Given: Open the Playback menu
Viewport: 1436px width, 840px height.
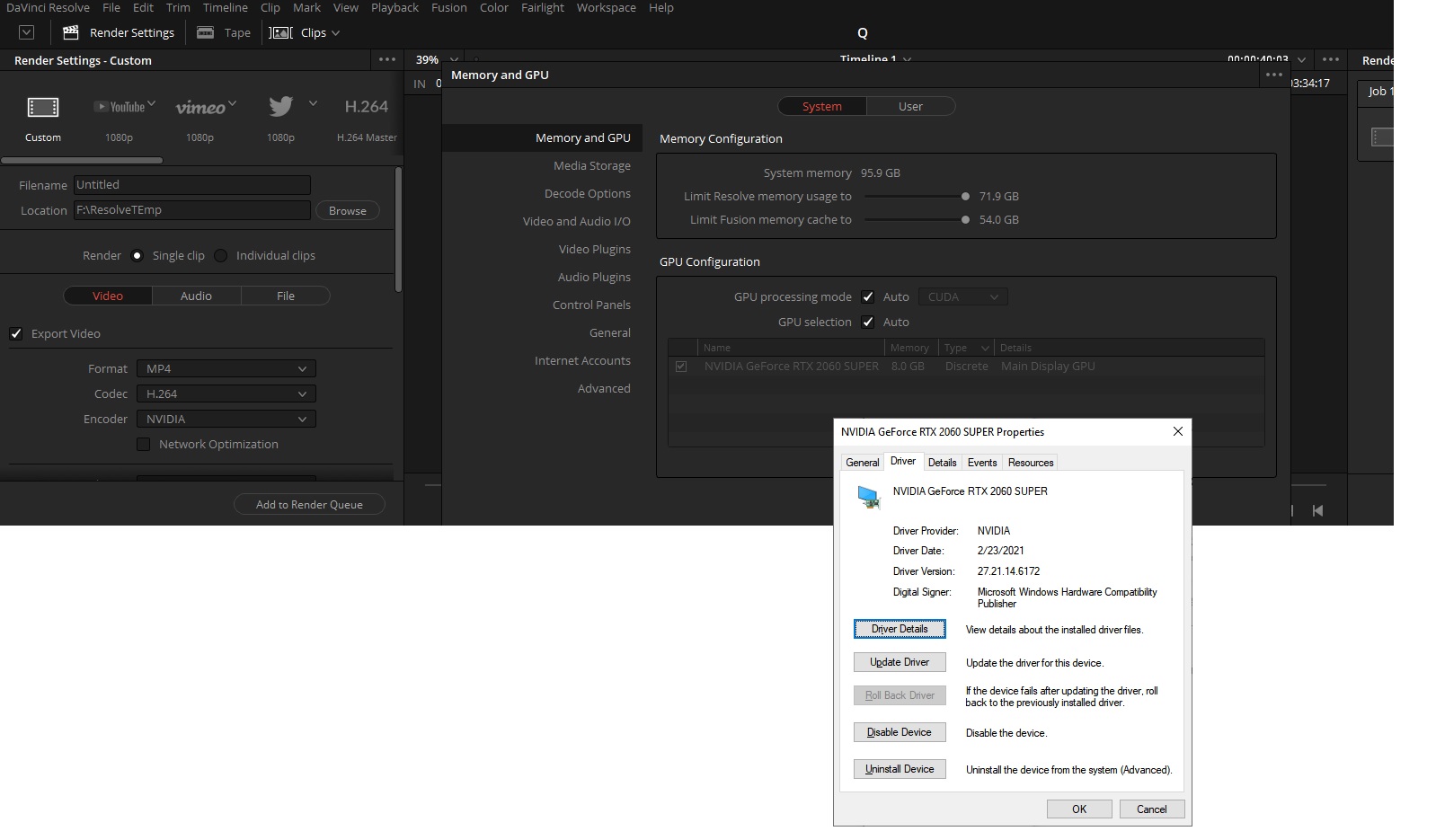Looking at the screenshot, I should point(395,7).
